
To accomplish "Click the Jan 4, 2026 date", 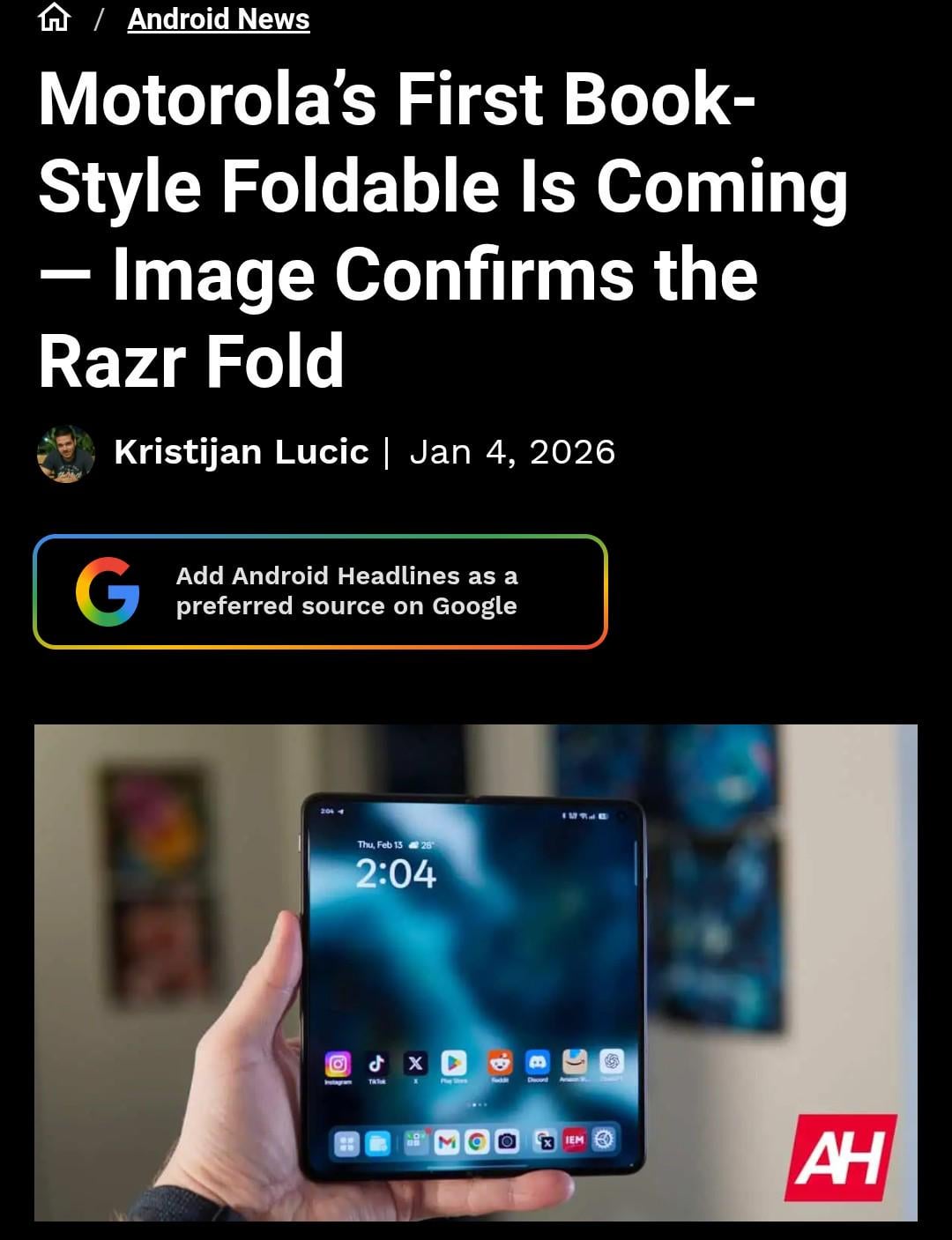I will pos(512,452).
